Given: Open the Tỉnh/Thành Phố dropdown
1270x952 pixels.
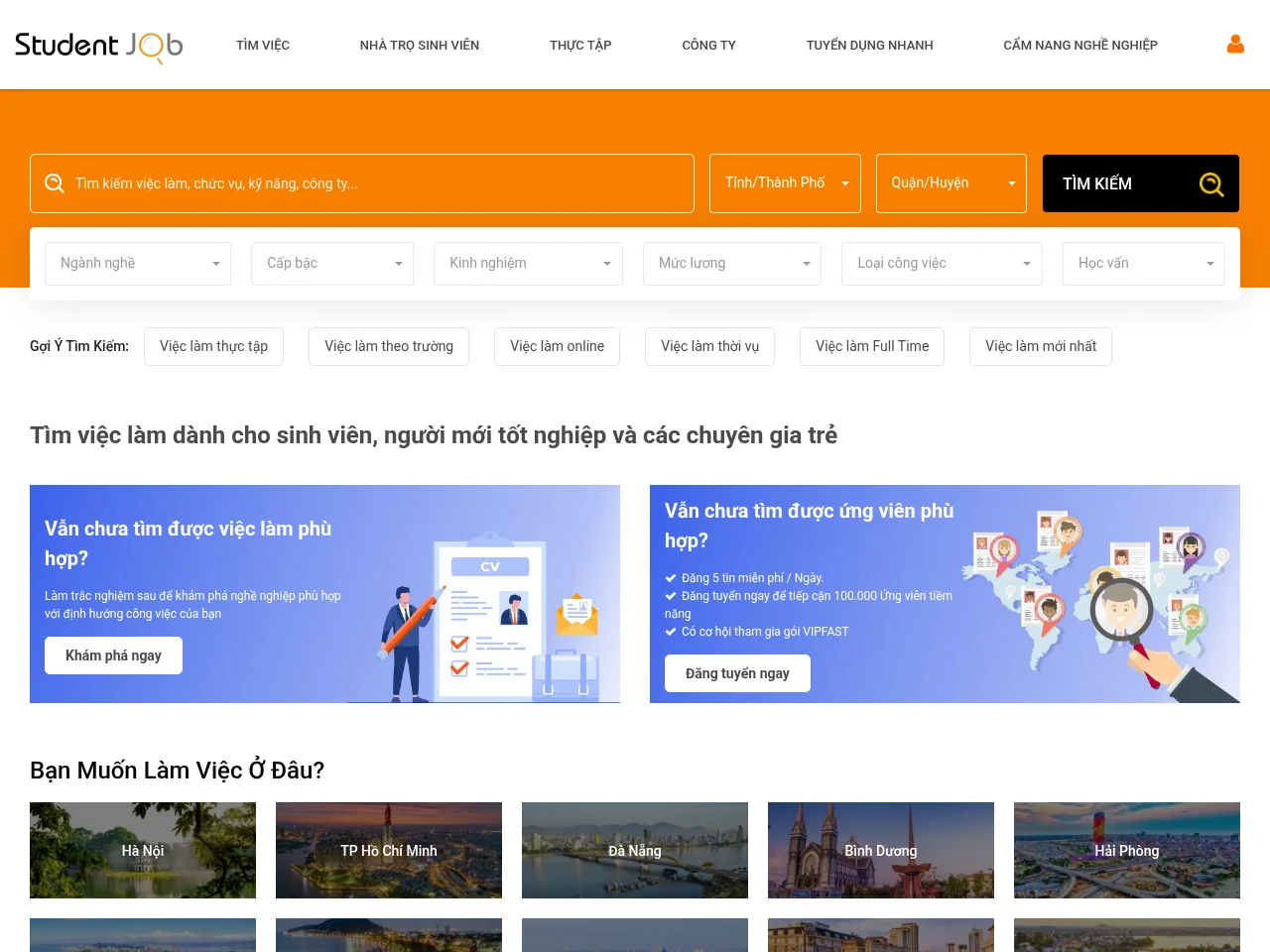Looking at the screenshot, I should tap(785, 183).
